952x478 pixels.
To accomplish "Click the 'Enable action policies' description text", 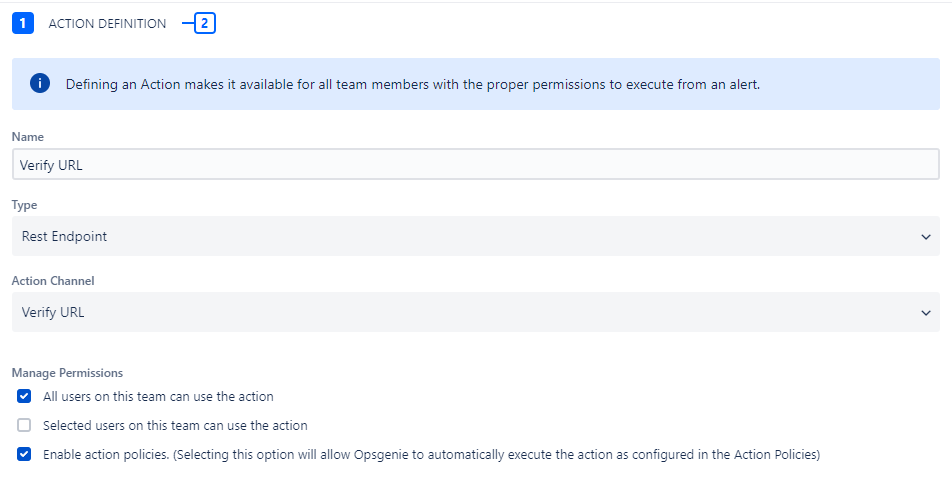I will pyautogui.click(x=431, y=454).
